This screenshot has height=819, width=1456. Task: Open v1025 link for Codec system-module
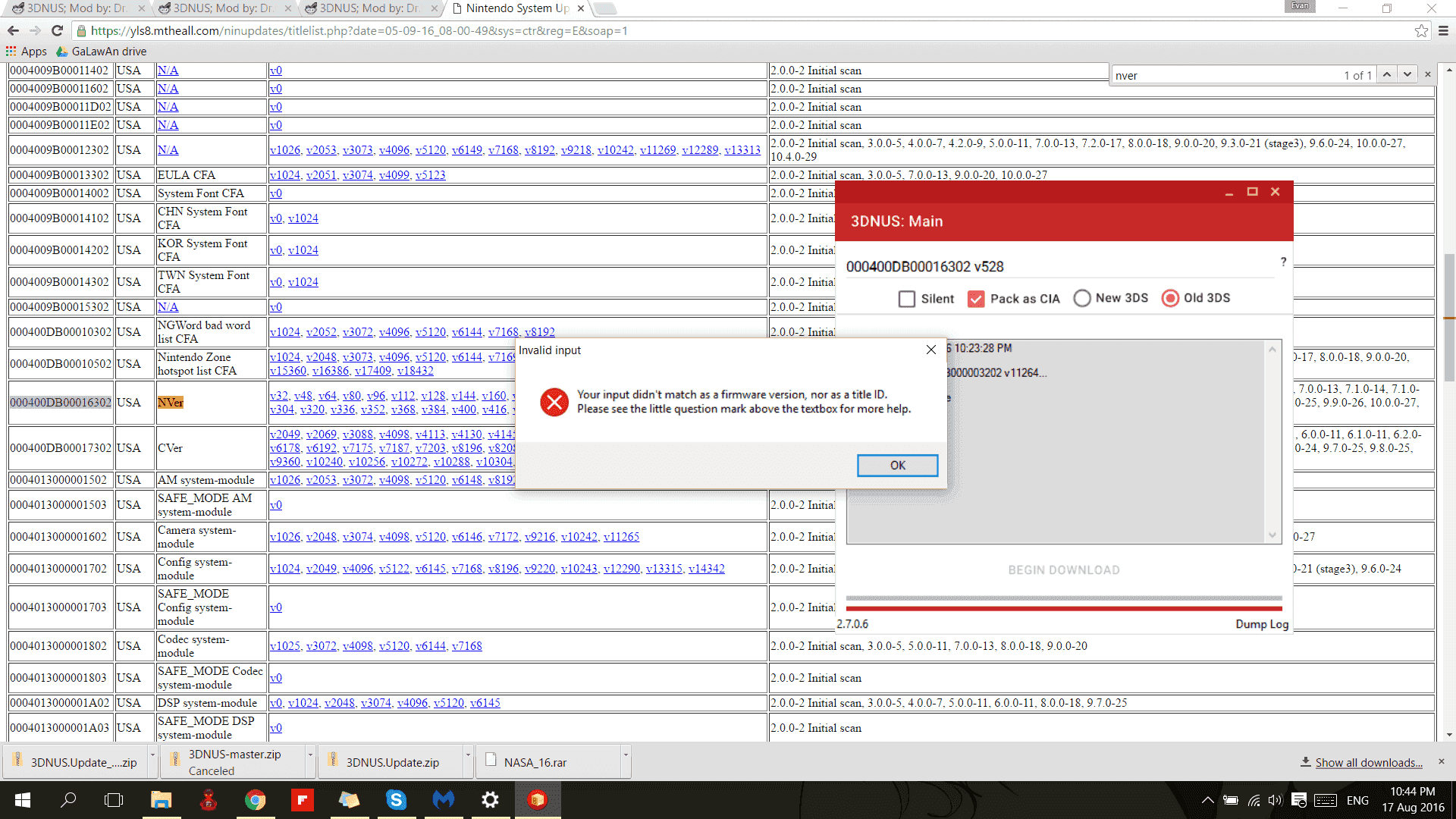[284, 646]
